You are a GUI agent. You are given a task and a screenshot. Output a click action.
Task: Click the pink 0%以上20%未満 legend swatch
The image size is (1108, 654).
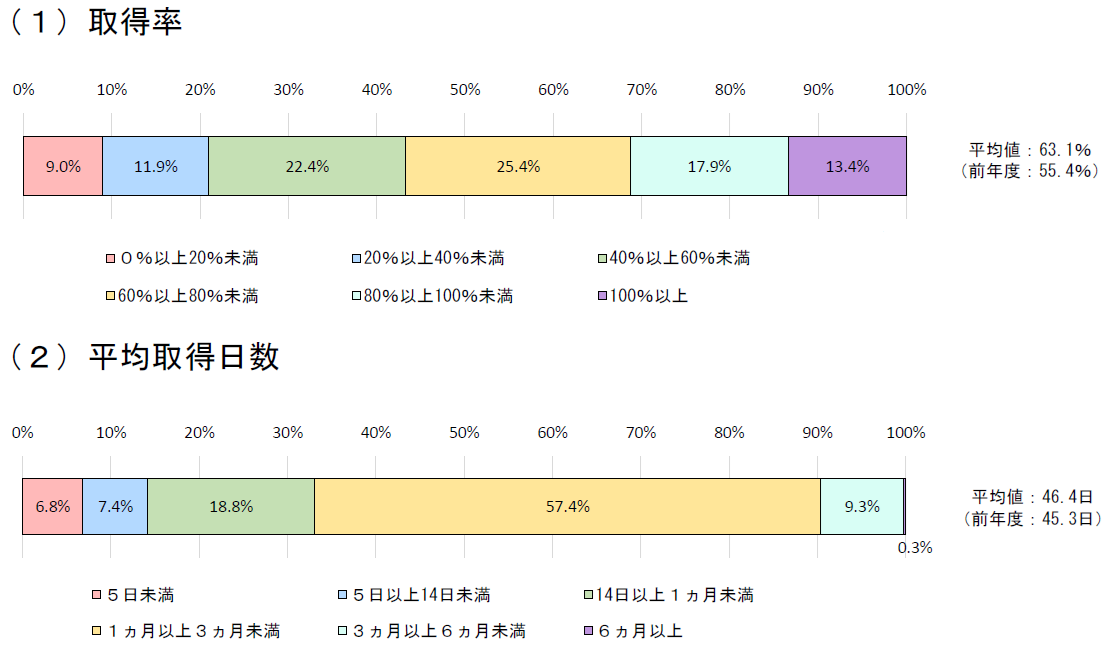110,259
